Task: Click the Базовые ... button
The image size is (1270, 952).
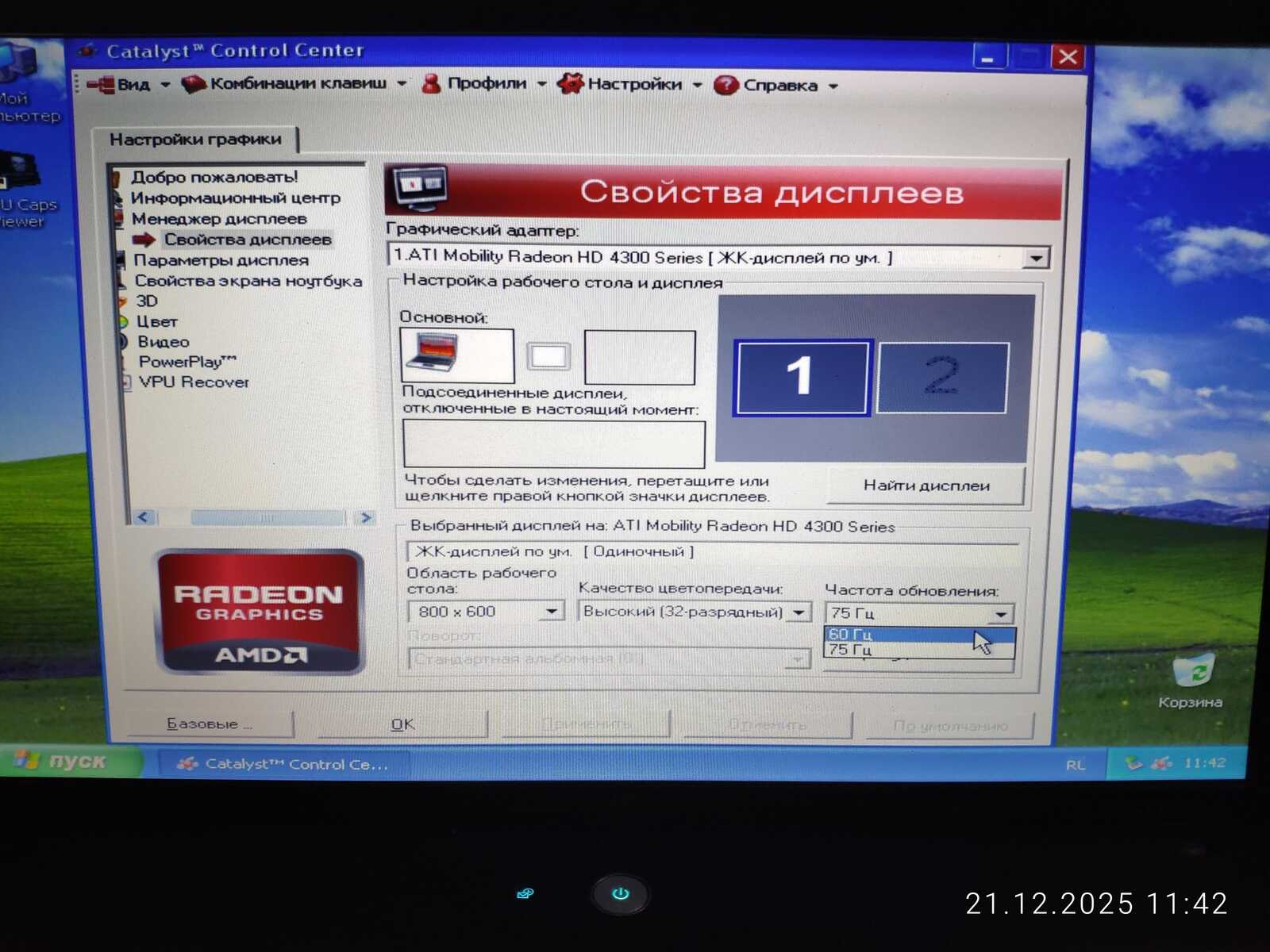Action: (x=210, y=724)
